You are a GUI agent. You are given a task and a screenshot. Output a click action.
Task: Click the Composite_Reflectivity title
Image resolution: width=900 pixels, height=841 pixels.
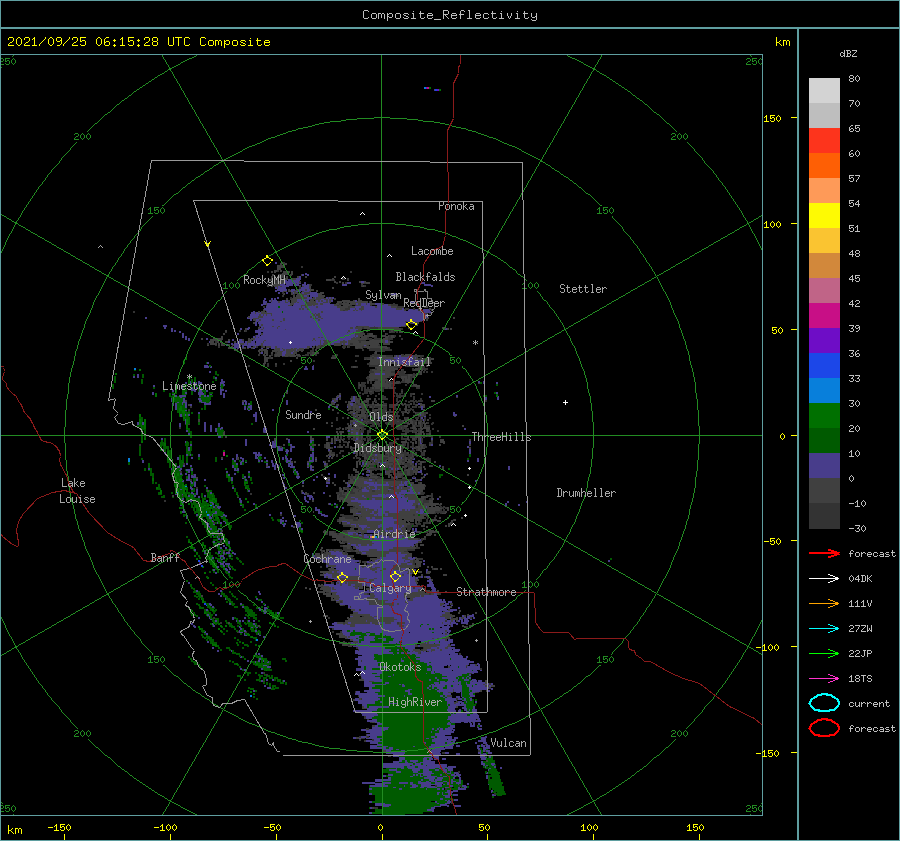point(450,15)
